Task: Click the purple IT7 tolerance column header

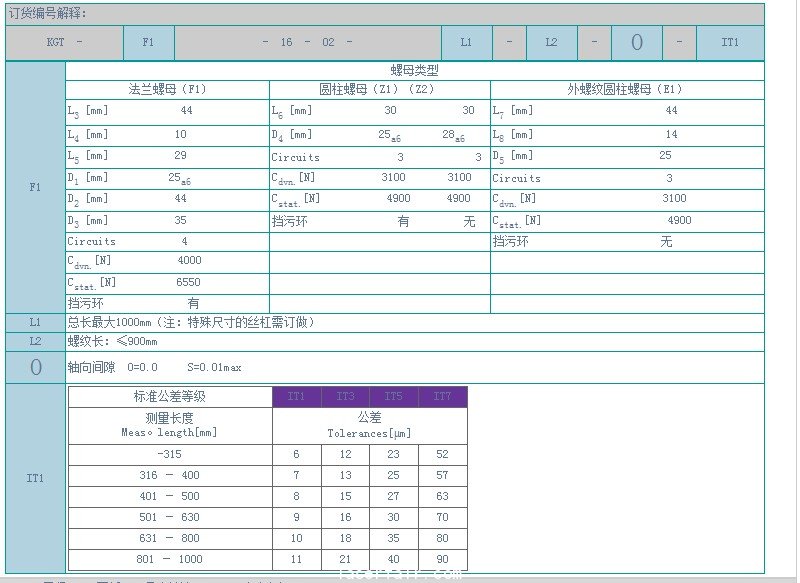Action: pos(442,397)
